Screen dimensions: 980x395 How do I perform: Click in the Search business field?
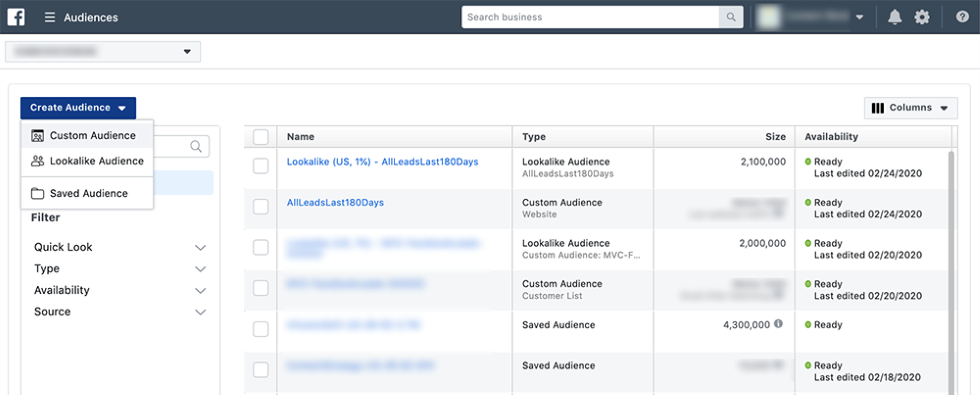coord(590,17)
